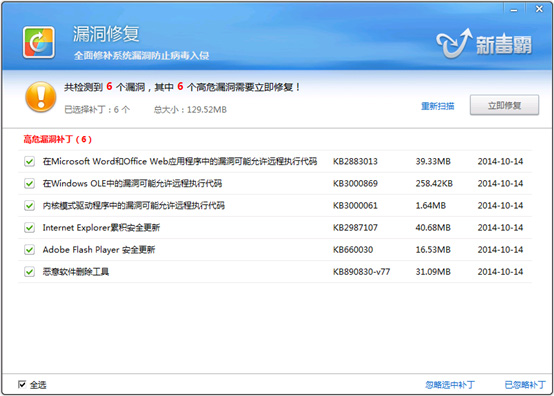
Task: Click the KB890830-v77 patch number
Action: tap(361, 272)
